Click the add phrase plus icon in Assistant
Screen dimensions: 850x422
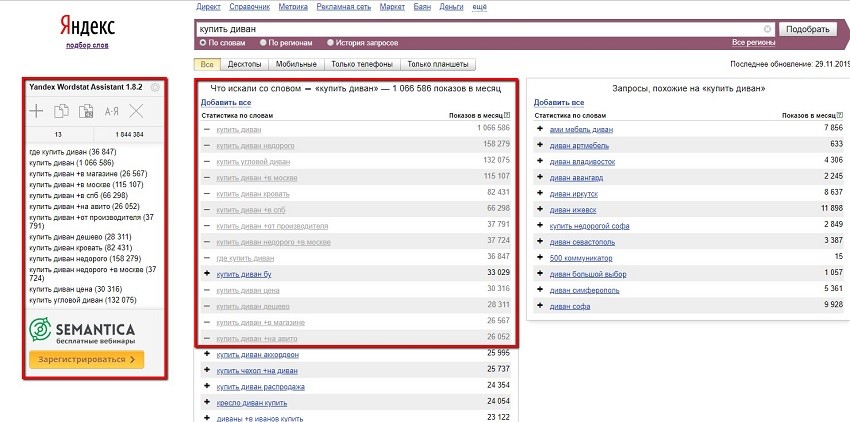point(36,111)
